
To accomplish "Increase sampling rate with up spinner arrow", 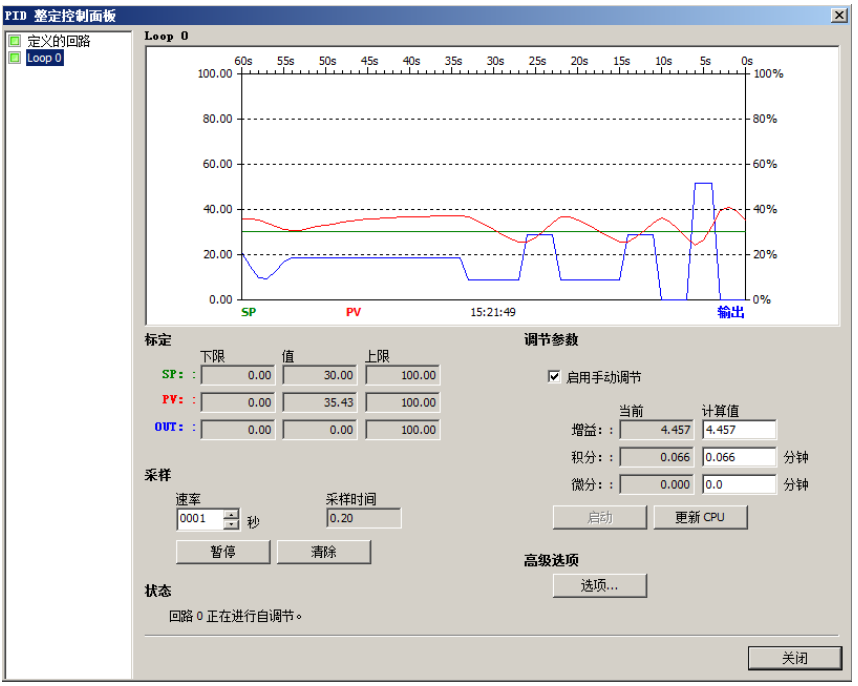I will [231, 515].
